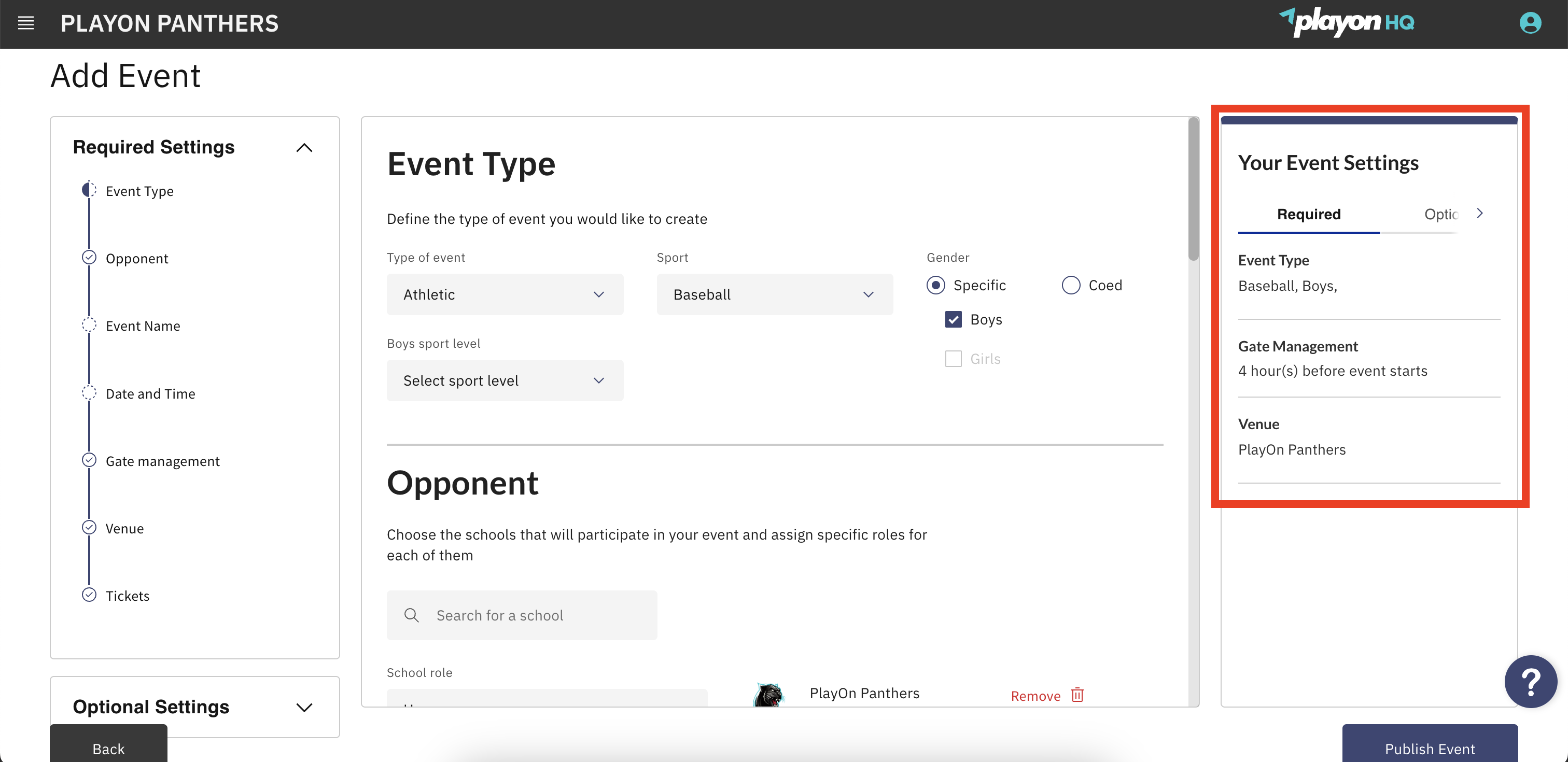The width and height of the screenshot is (1568, 762).
Task: Open the Type of event dropdown
Action: point(504,294)
